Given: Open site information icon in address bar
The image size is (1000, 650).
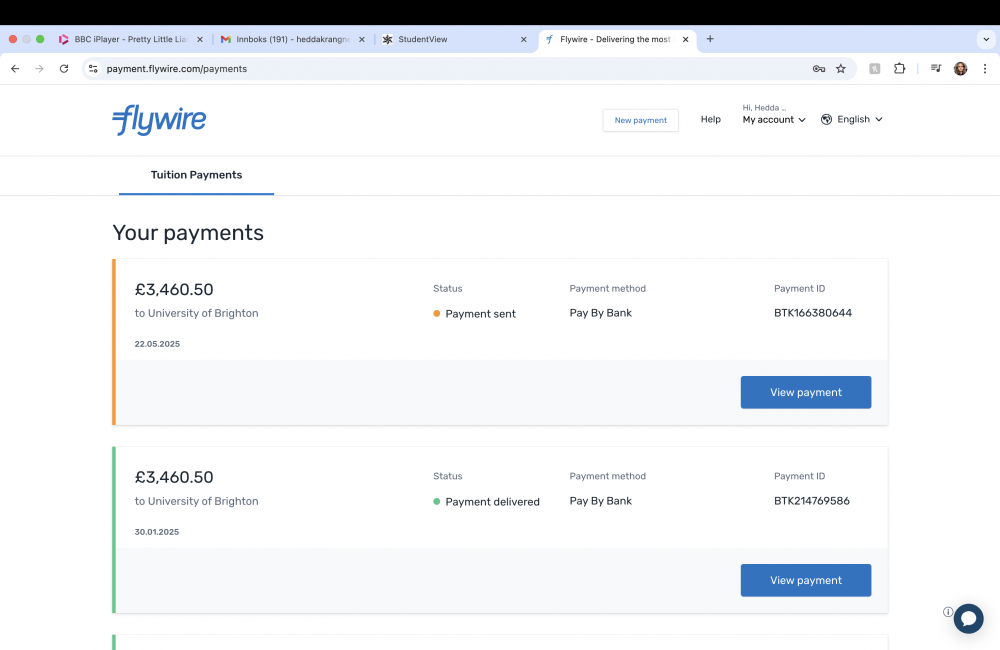Looking at the screenshot, I should 93,69.
